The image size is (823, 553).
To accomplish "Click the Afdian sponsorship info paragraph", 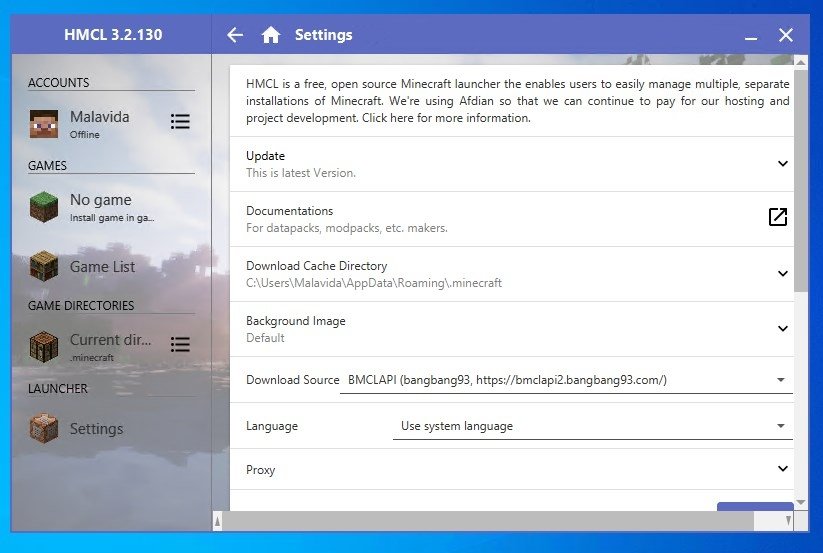I will [x=518, y=101].
